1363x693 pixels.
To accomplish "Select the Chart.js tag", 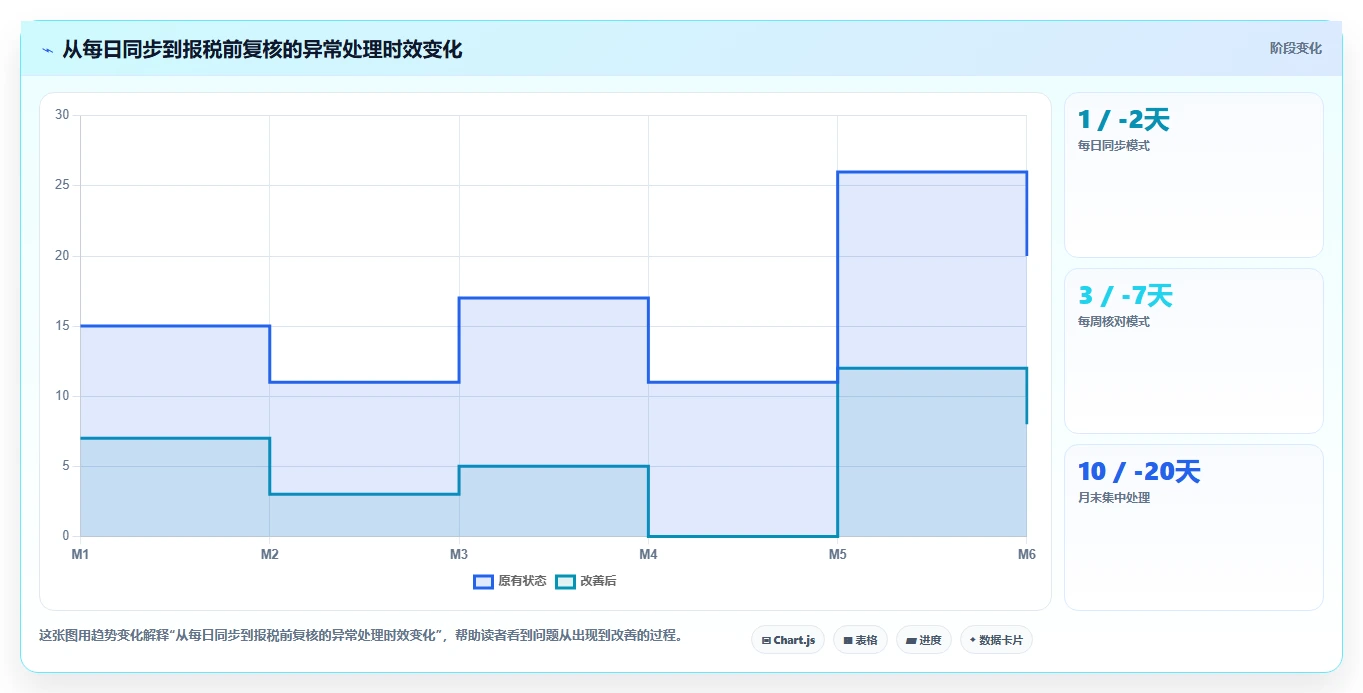I will coord(788,640).
